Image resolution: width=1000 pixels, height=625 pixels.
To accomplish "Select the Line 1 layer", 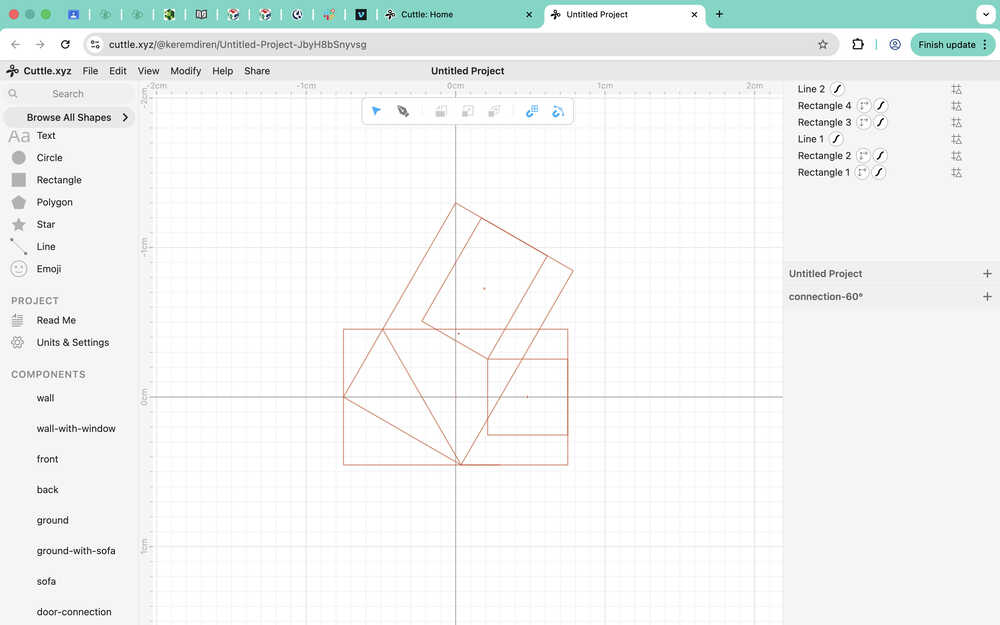I will (811, 138).
